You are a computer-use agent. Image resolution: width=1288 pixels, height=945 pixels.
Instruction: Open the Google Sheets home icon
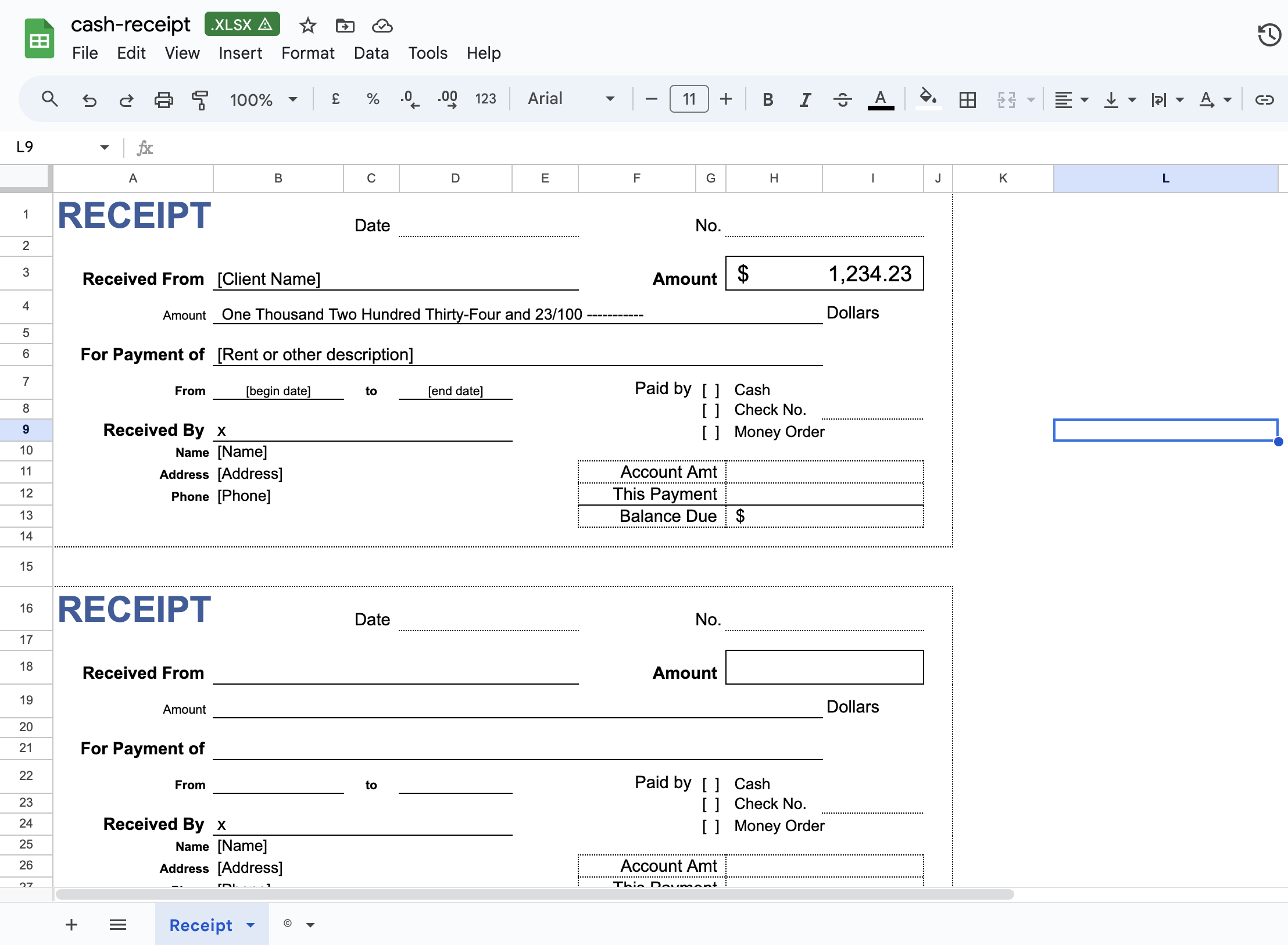point(40,38)
